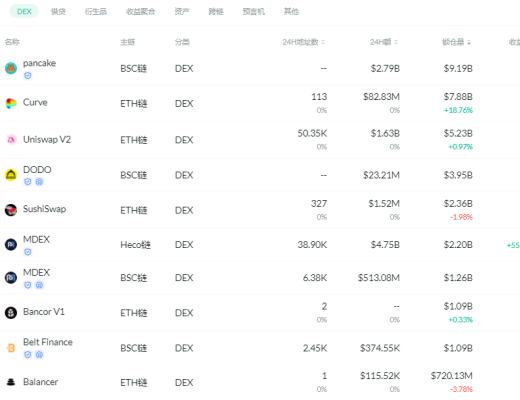This screenshot has height=400, width=520.
Task: Click the first shield badge under DODO
Action: tap(28, 182)
